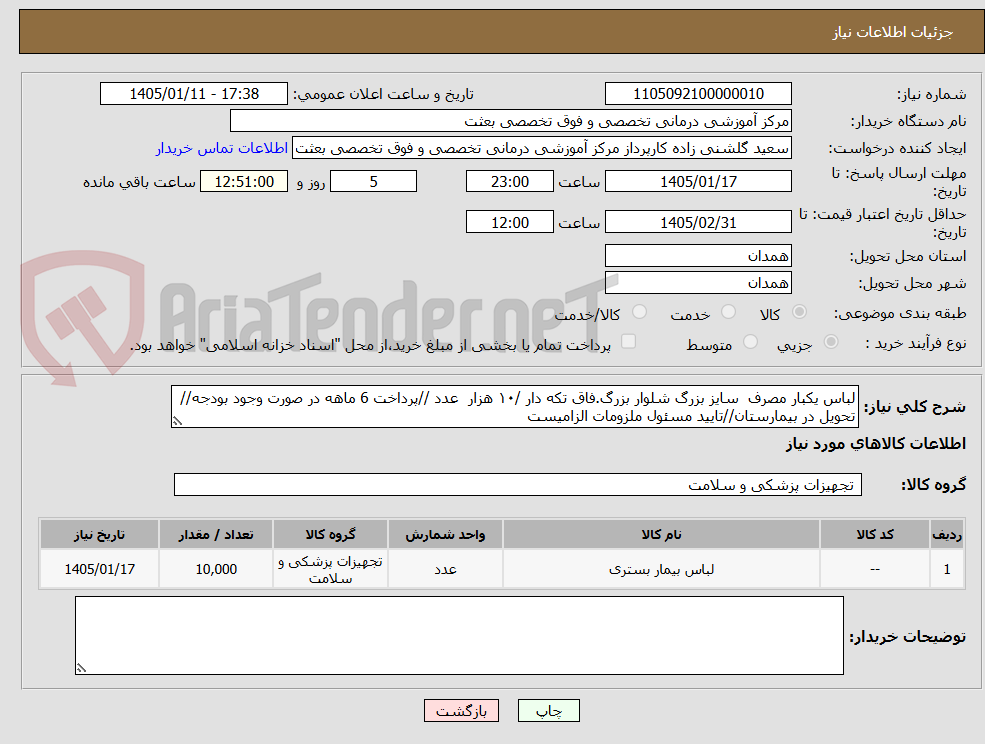Click the need date cell 1405/01/17

pyautogui.click(x=99, y=569)
